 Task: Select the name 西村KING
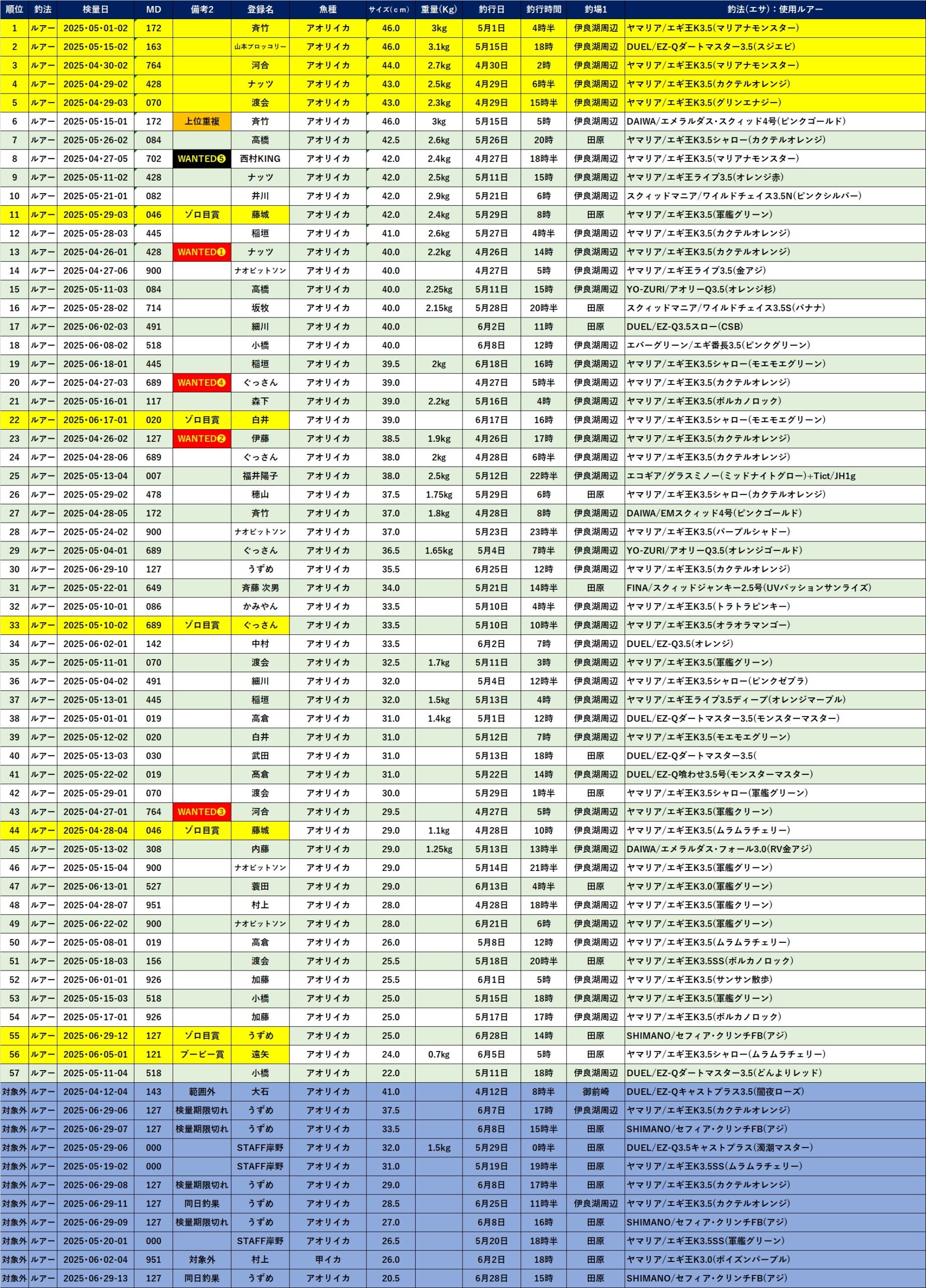click(x=260, y=159)
